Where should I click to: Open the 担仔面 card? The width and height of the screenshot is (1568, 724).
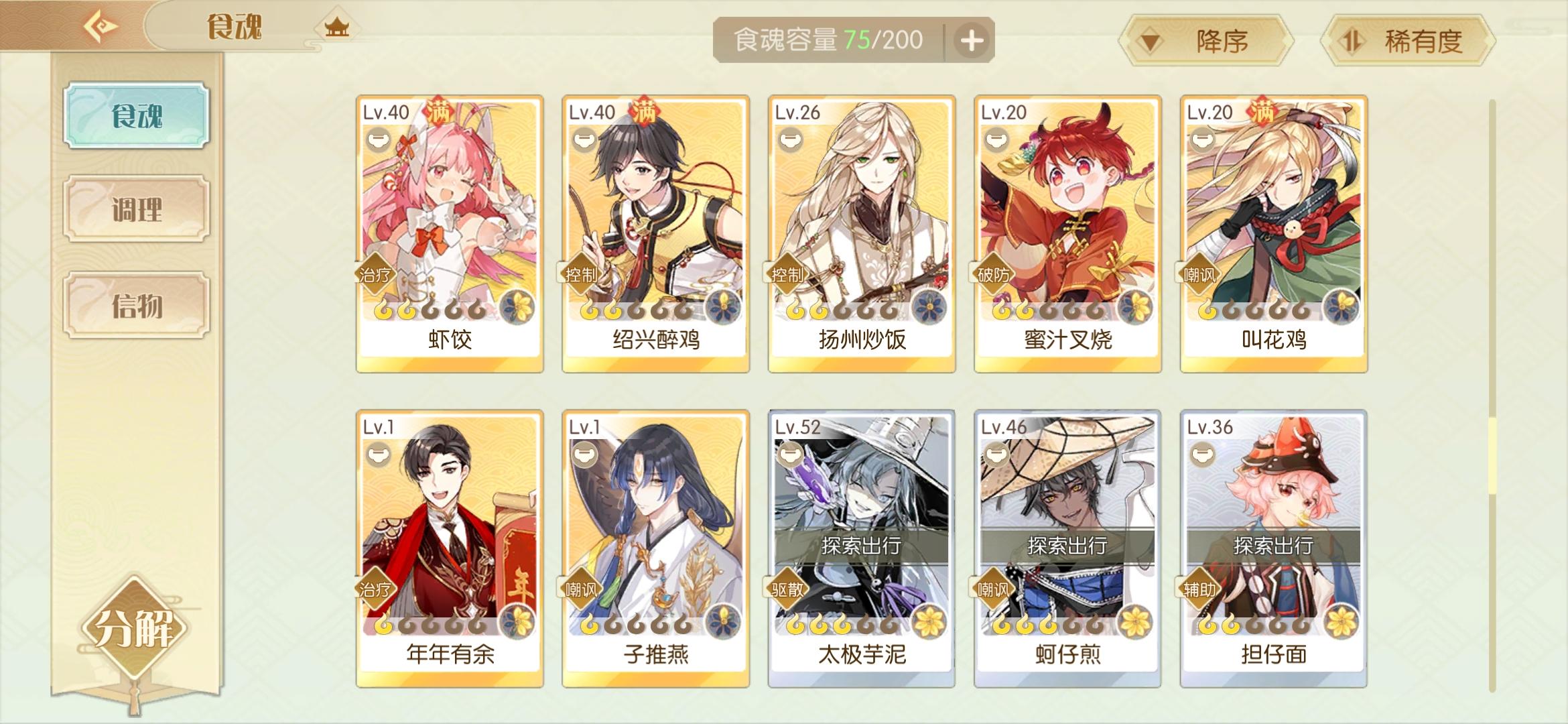pos(1273,548)
